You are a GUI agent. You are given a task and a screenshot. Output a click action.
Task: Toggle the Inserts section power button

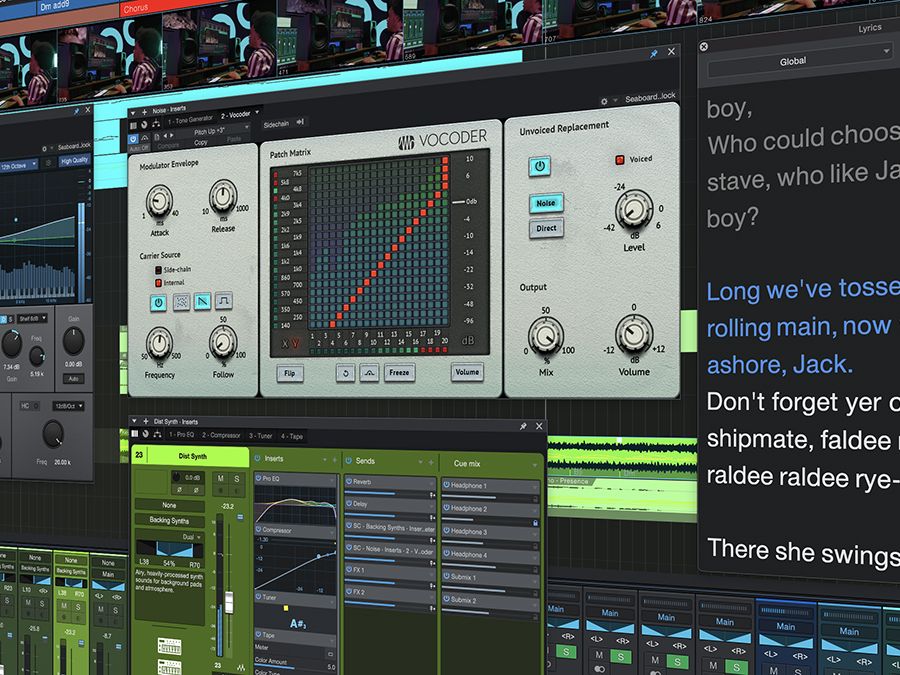pos(258,458)
